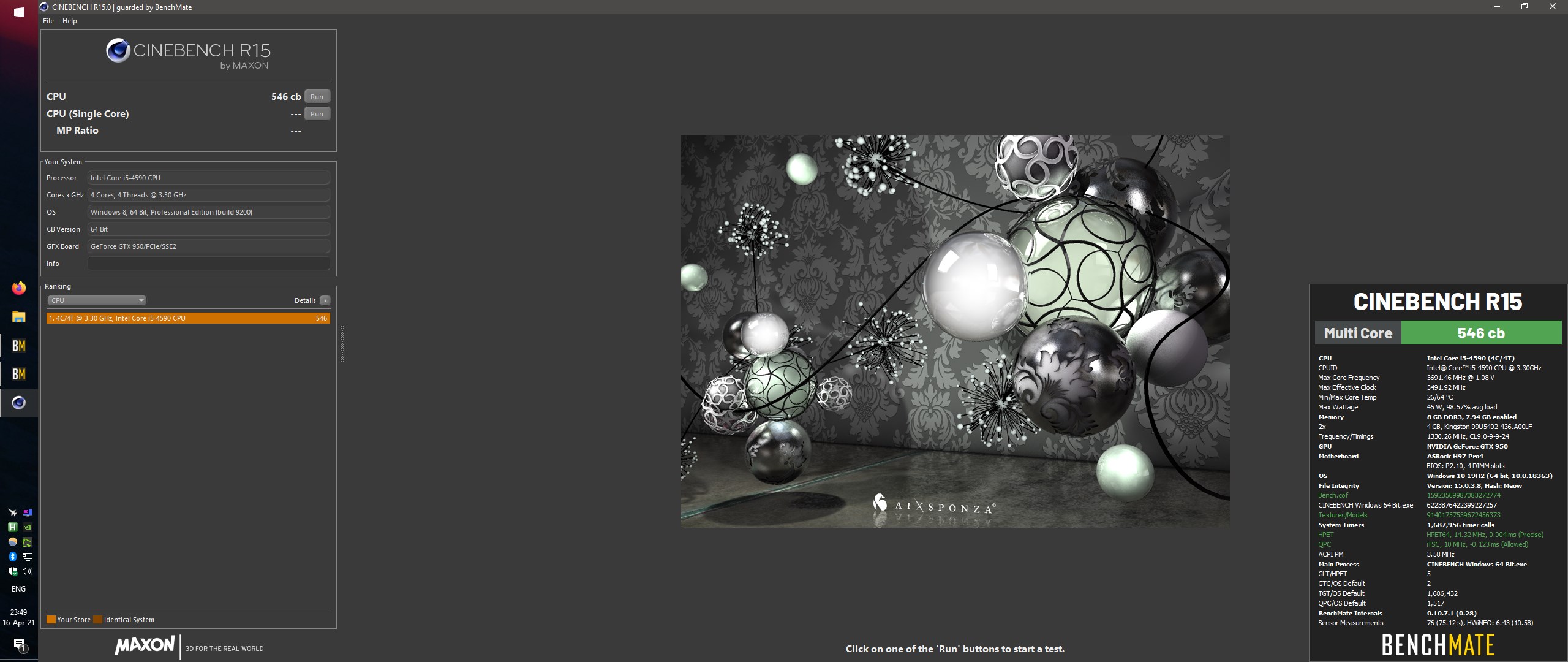Click the MAXON logo at the bottom
Viewport: 1568px width, 662px height.
pos(145,645)
